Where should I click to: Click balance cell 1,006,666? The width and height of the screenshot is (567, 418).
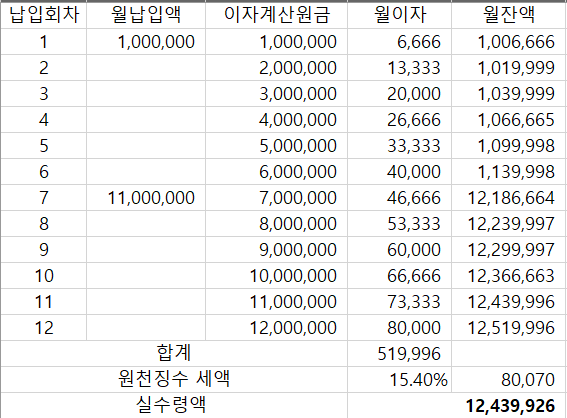pos(509,42)
